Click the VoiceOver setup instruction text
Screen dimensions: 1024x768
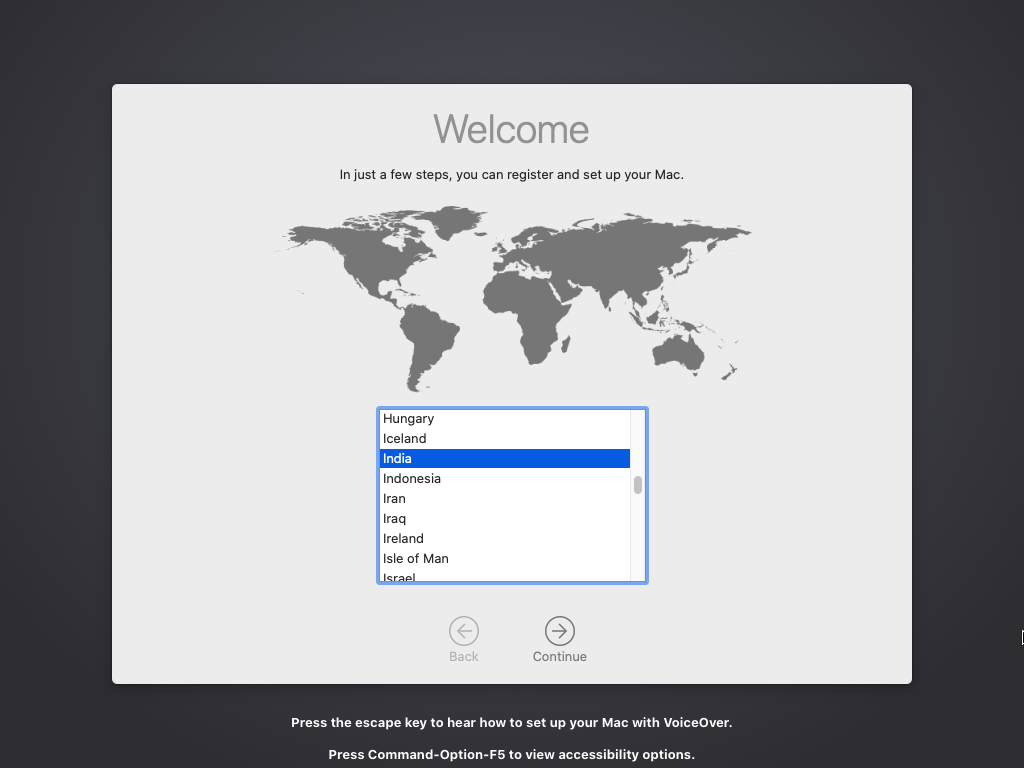point(511,722)
